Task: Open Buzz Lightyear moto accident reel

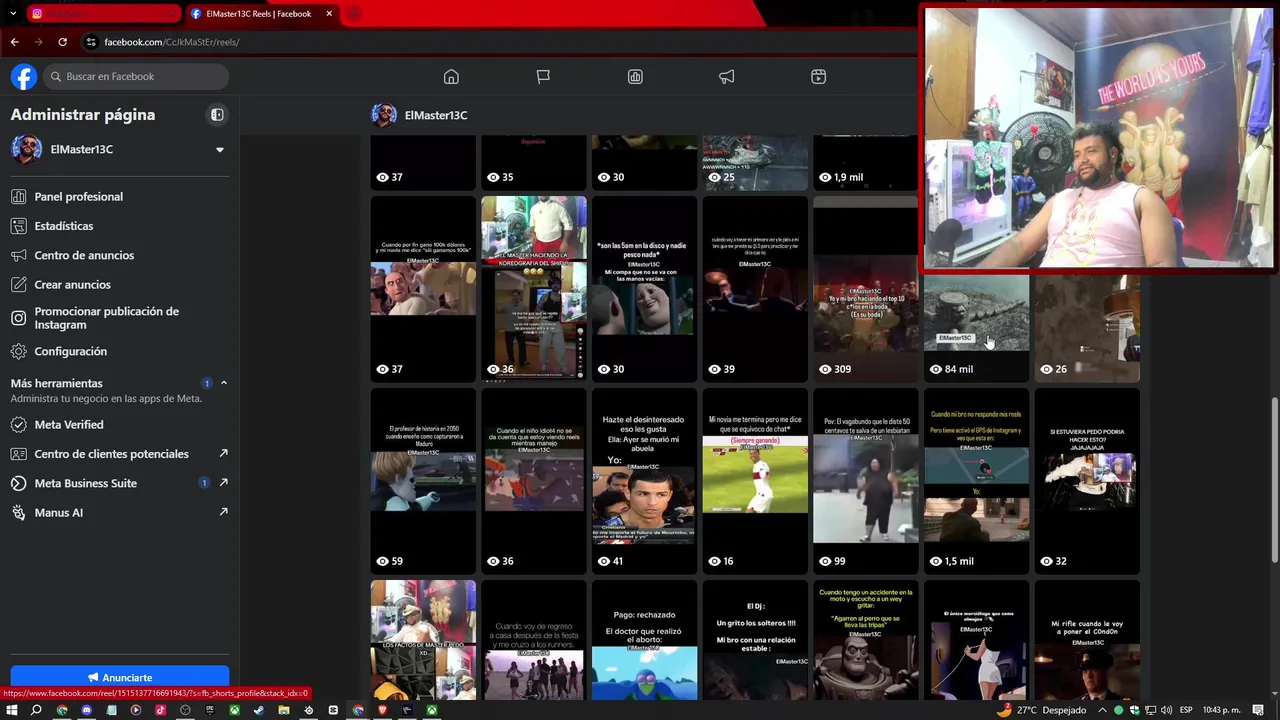Action: click(866, 640)
